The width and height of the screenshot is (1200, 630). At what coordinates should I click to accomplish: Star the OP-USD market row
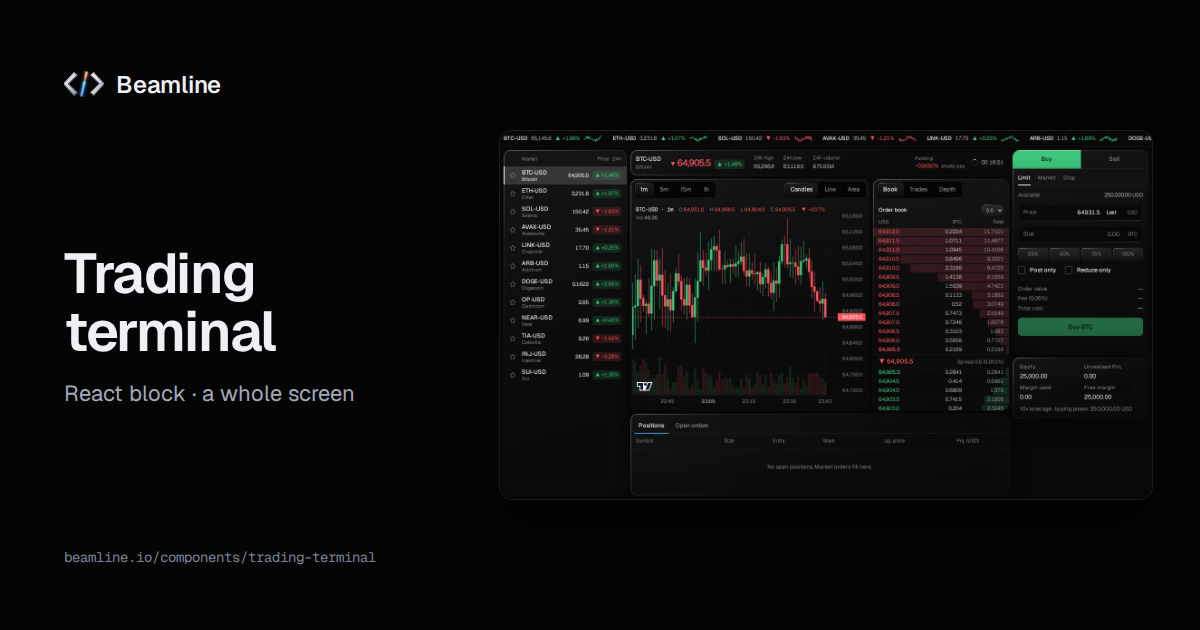point(513,302)
